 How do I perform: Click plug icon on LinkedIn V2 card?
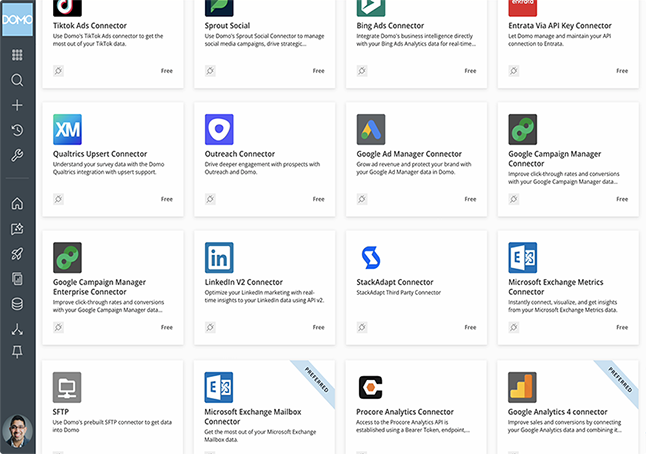[210, 327]
